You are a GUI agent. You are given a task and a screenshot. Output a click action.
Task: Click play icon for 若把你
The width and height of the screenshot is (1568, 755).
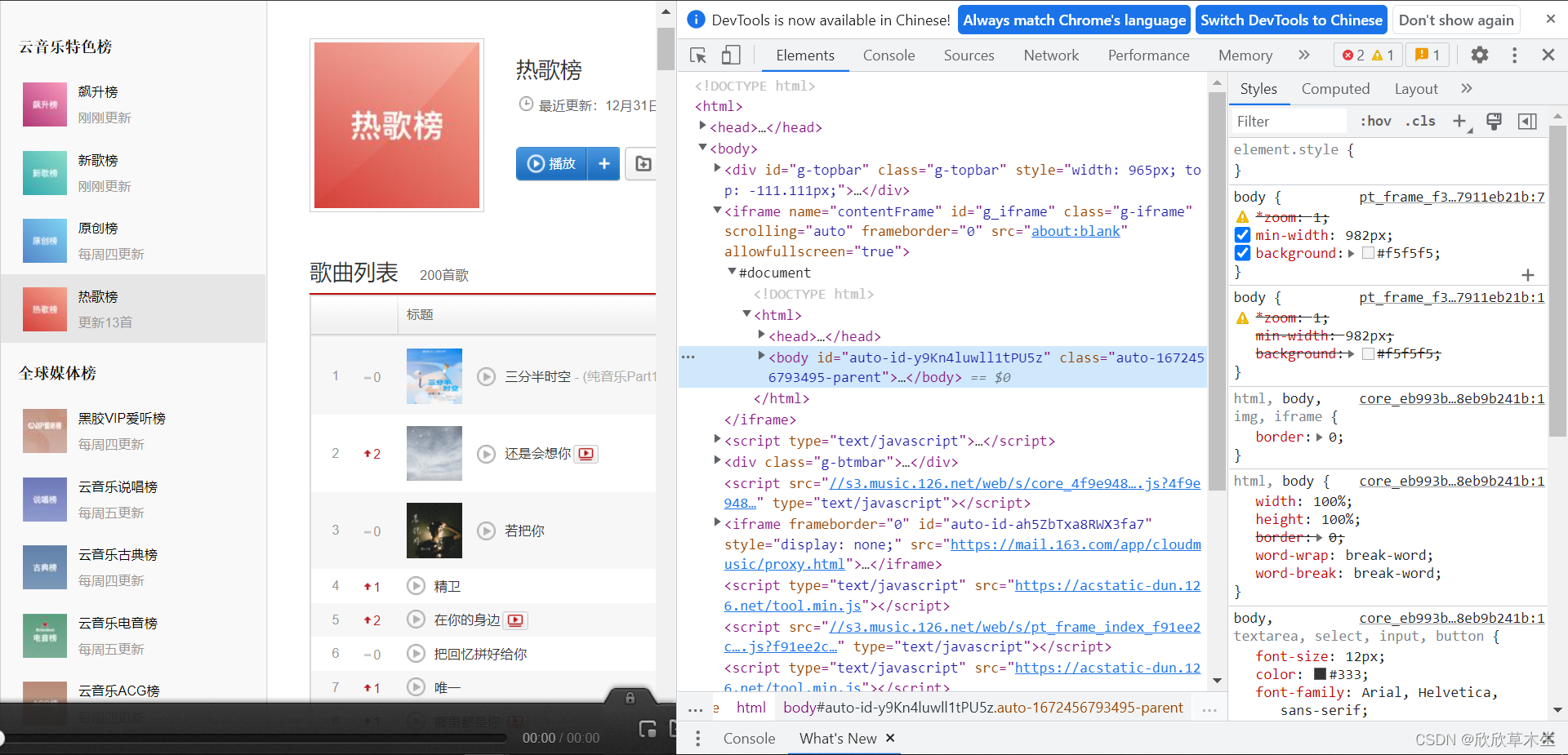point(486,531)
